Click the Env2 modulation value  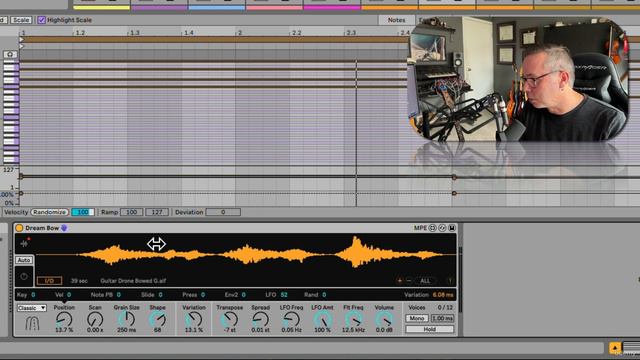[x=243, y=295]
